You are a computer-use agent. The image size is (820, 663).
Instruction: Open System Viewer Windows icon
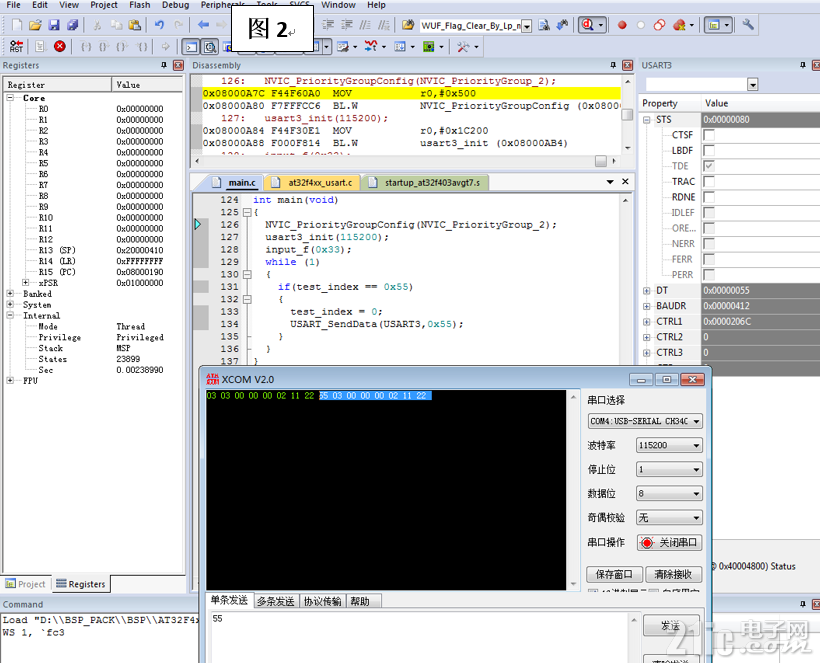click(428, 47)
